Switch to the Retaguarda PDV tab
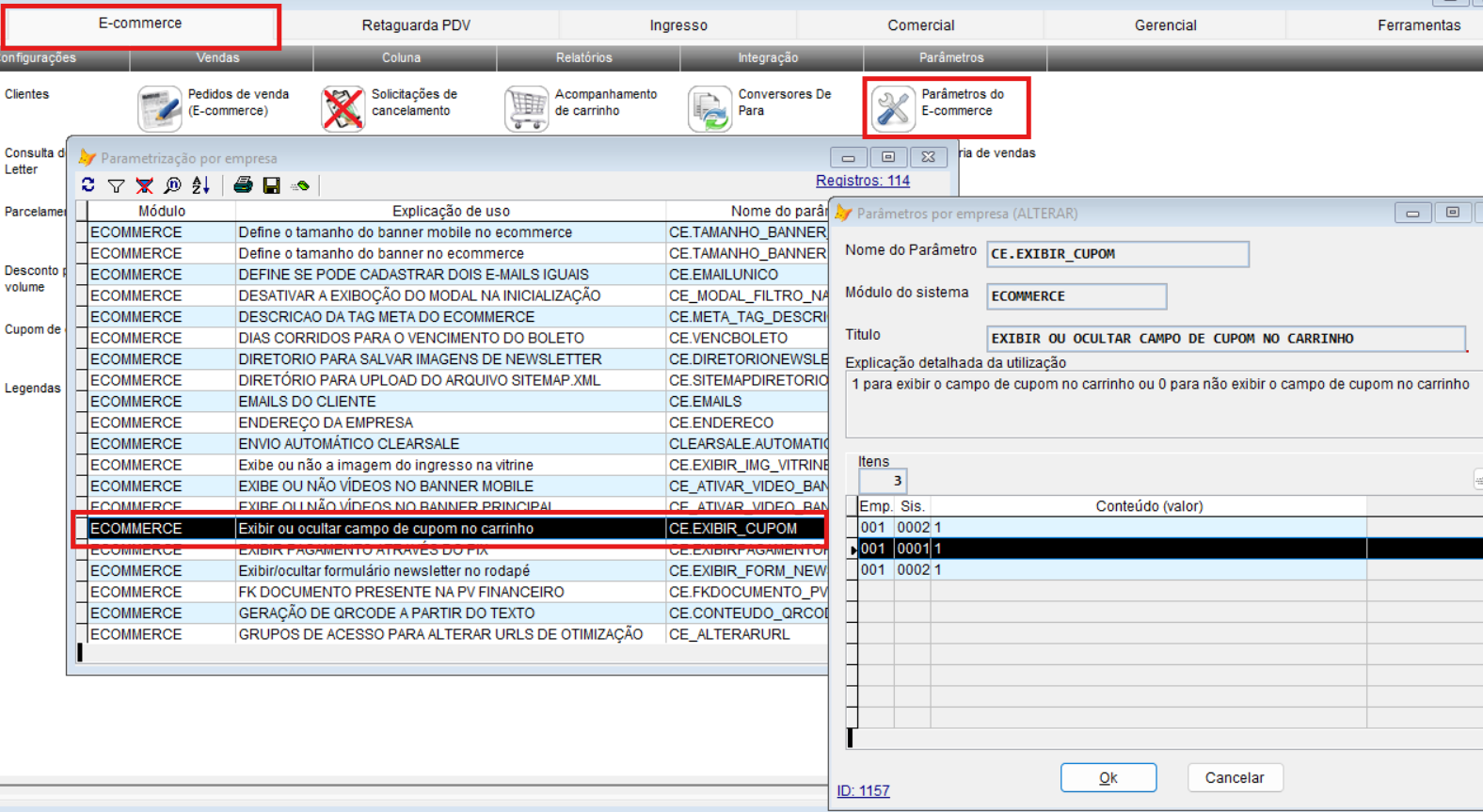The width and height of the screenshot is (1483, 812). (416, 25)
